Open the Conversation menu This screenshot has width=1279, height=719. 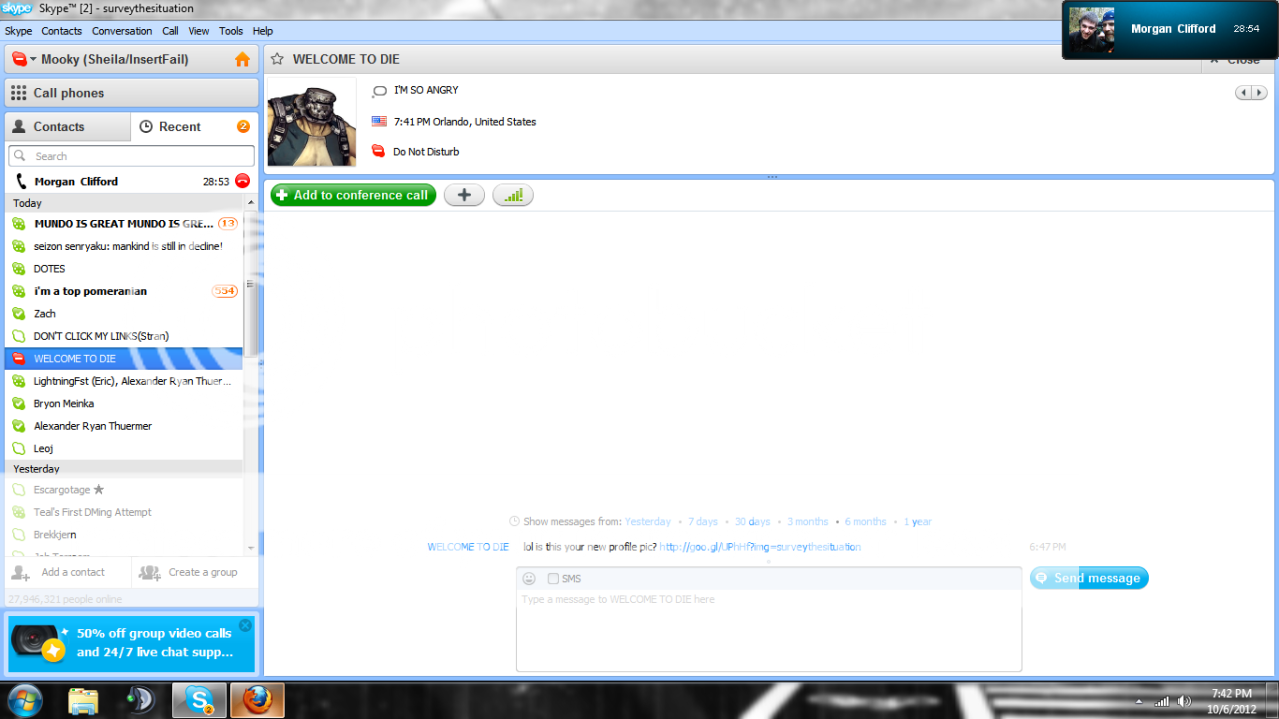coord(122,31)
